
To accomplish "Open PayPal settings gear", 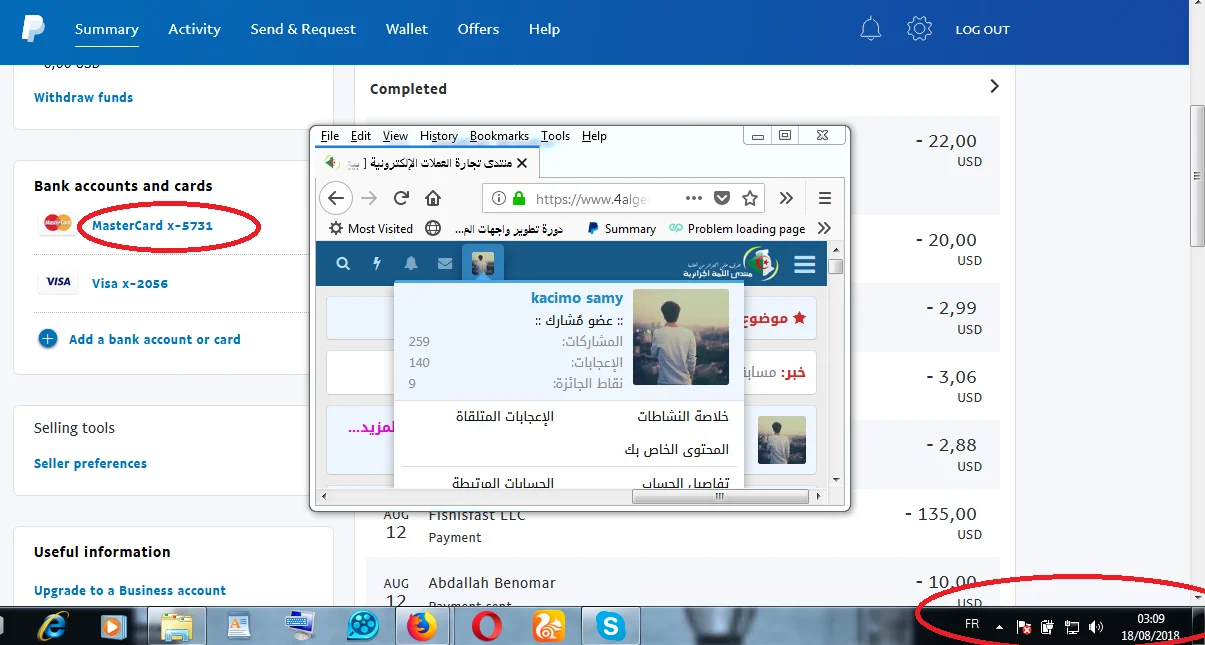I will click(x=919, y=29).
